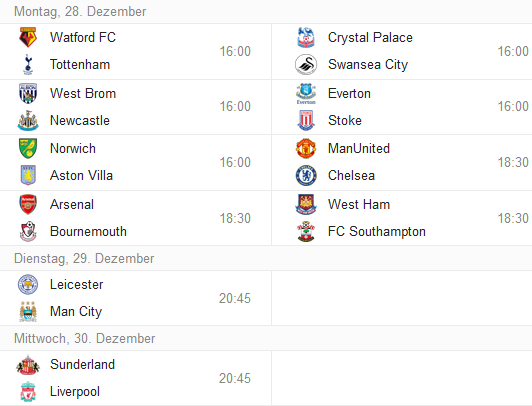Click the West Ham crest
The image size is (532, 406).
(x=306, y=204)
